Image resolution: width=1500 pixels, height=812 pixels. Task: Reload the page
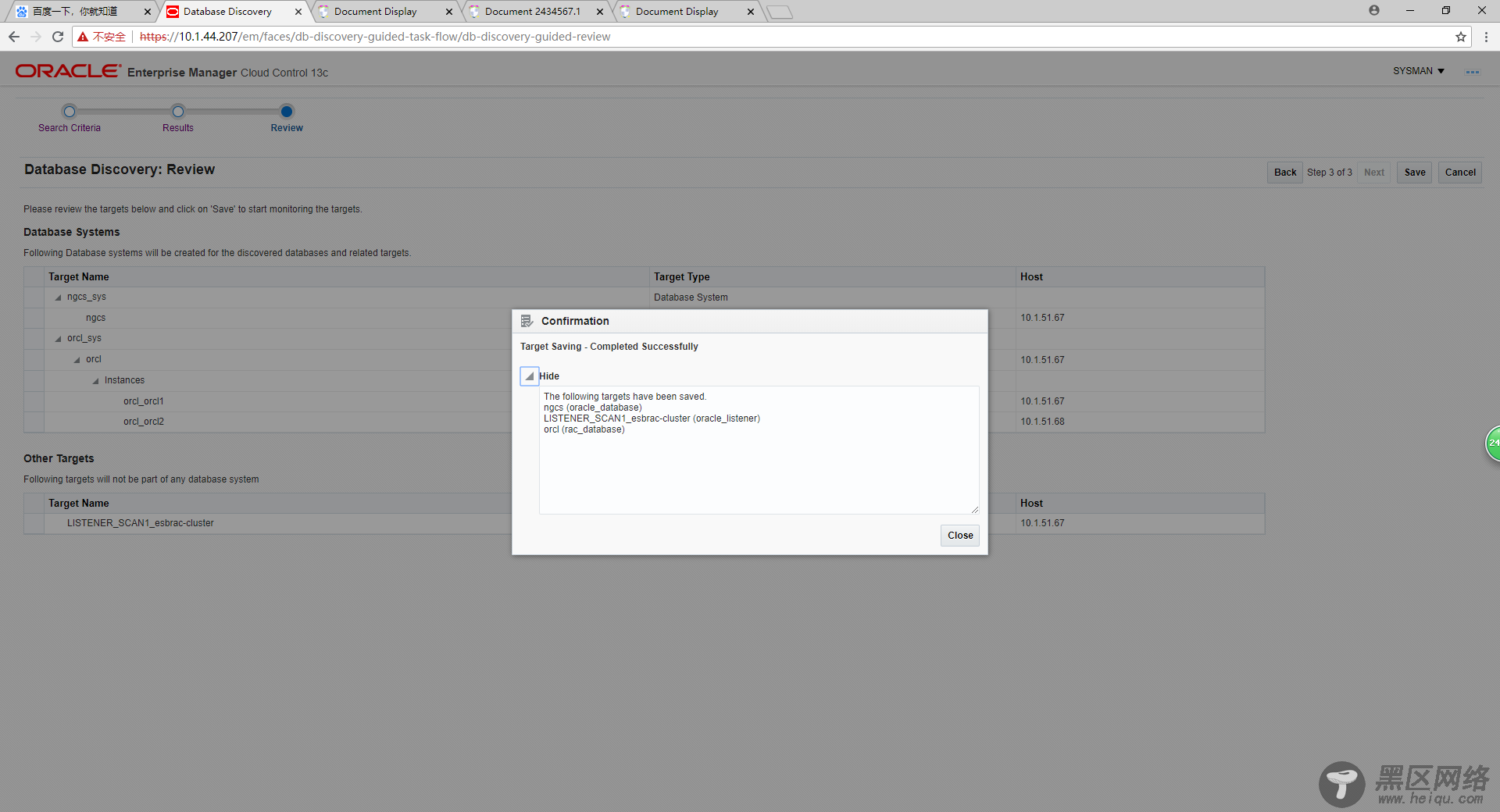point(58,37)
